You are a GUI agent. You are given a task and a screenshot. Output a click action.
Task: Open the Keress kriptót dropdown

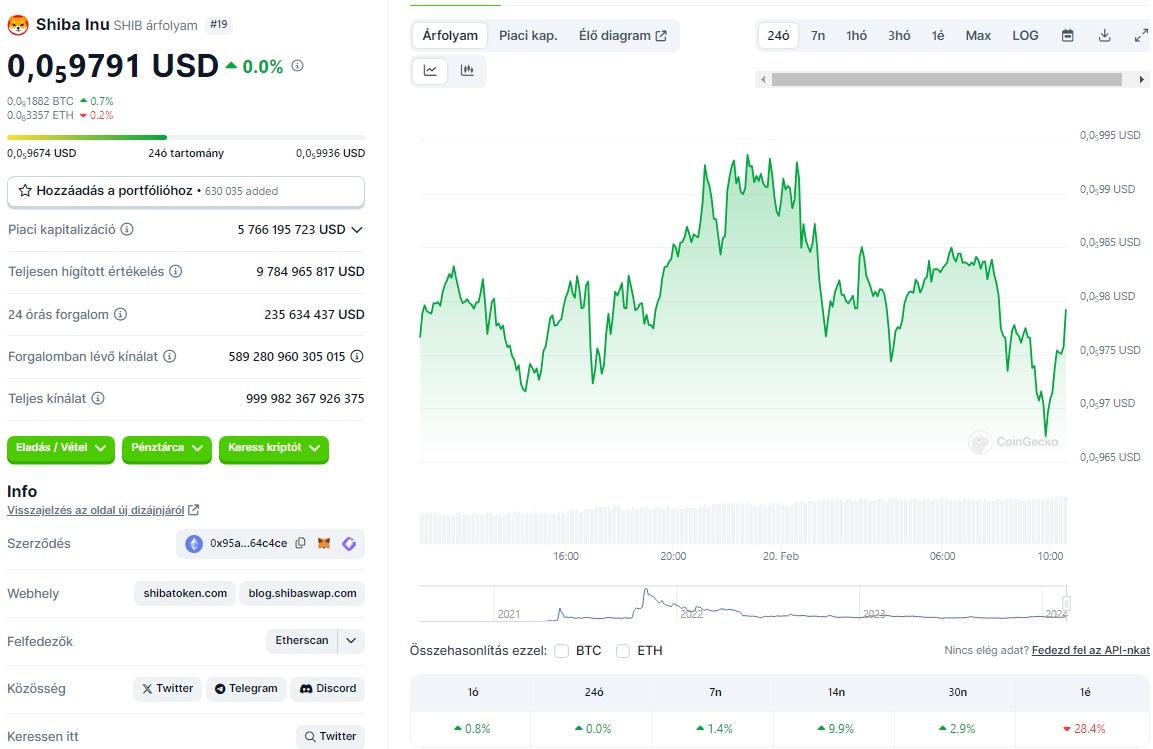point(274,448)
